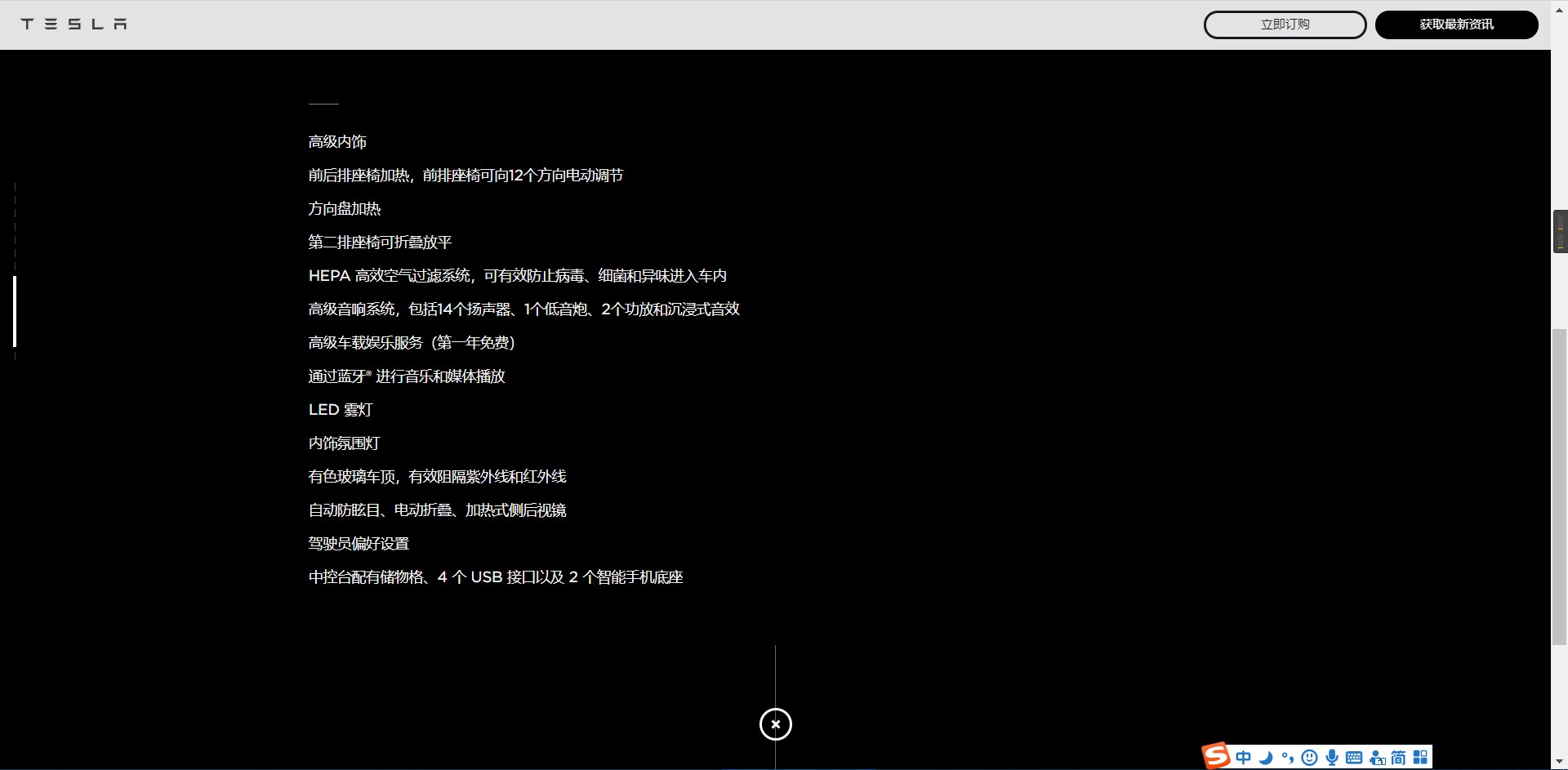Image resolution: width=1568 pixels, height=770 pixels.
Task: Toggle the punctuation mode icon in the IME bar
Action: click(x=1287, y=758)
